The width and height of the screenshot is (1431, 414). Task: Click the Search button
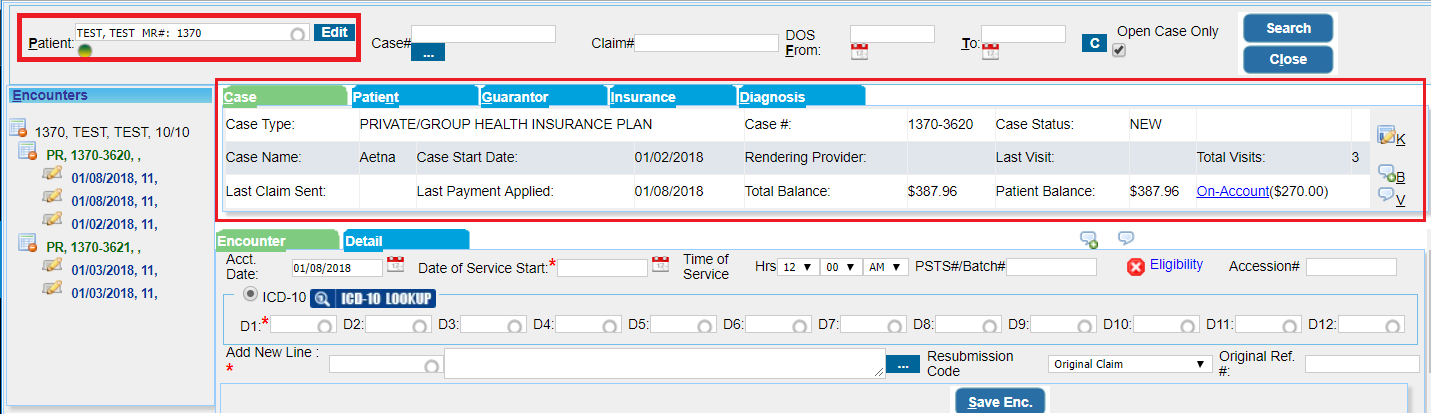(x=1287, y=28)
